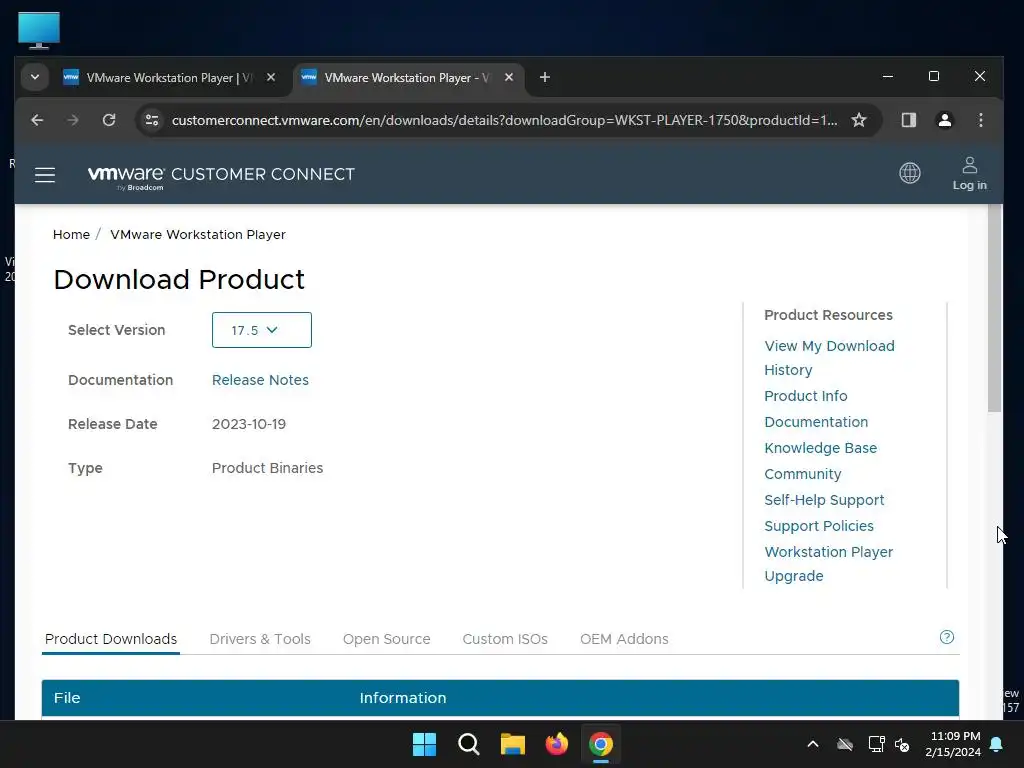Click the release date 2023-10-19

pos(249,424)
